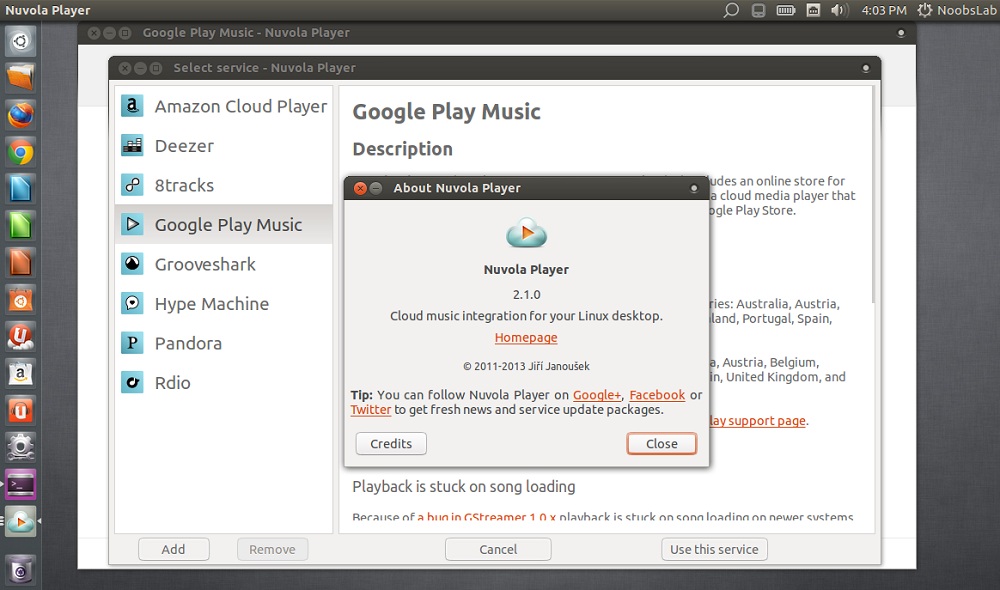
Task: Open session menu gear in top panel
Action: pos(925,10)
